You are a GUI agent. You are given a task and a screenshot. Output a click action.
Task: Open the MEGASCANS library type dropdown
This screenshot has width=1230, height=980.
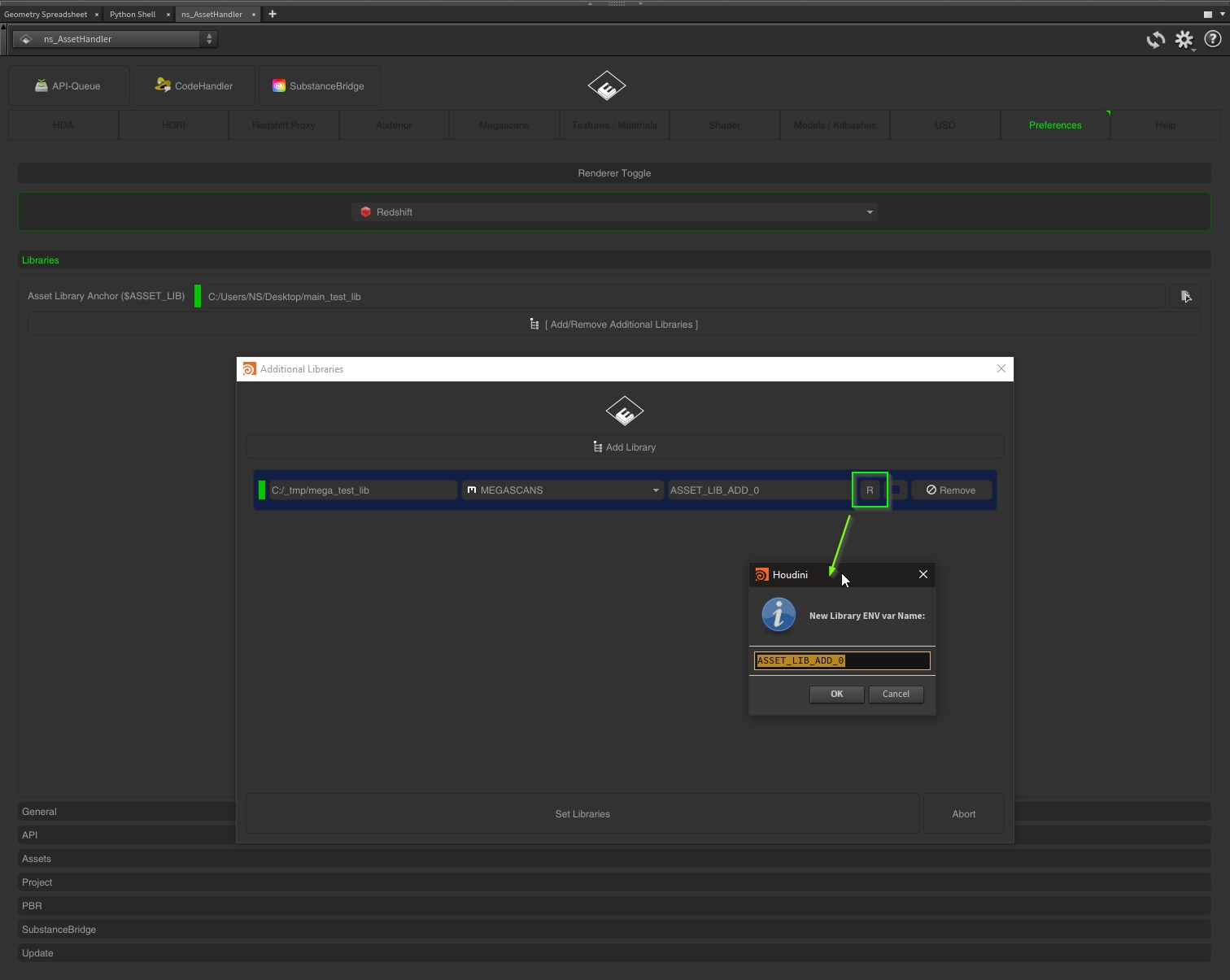coord(563,490)
